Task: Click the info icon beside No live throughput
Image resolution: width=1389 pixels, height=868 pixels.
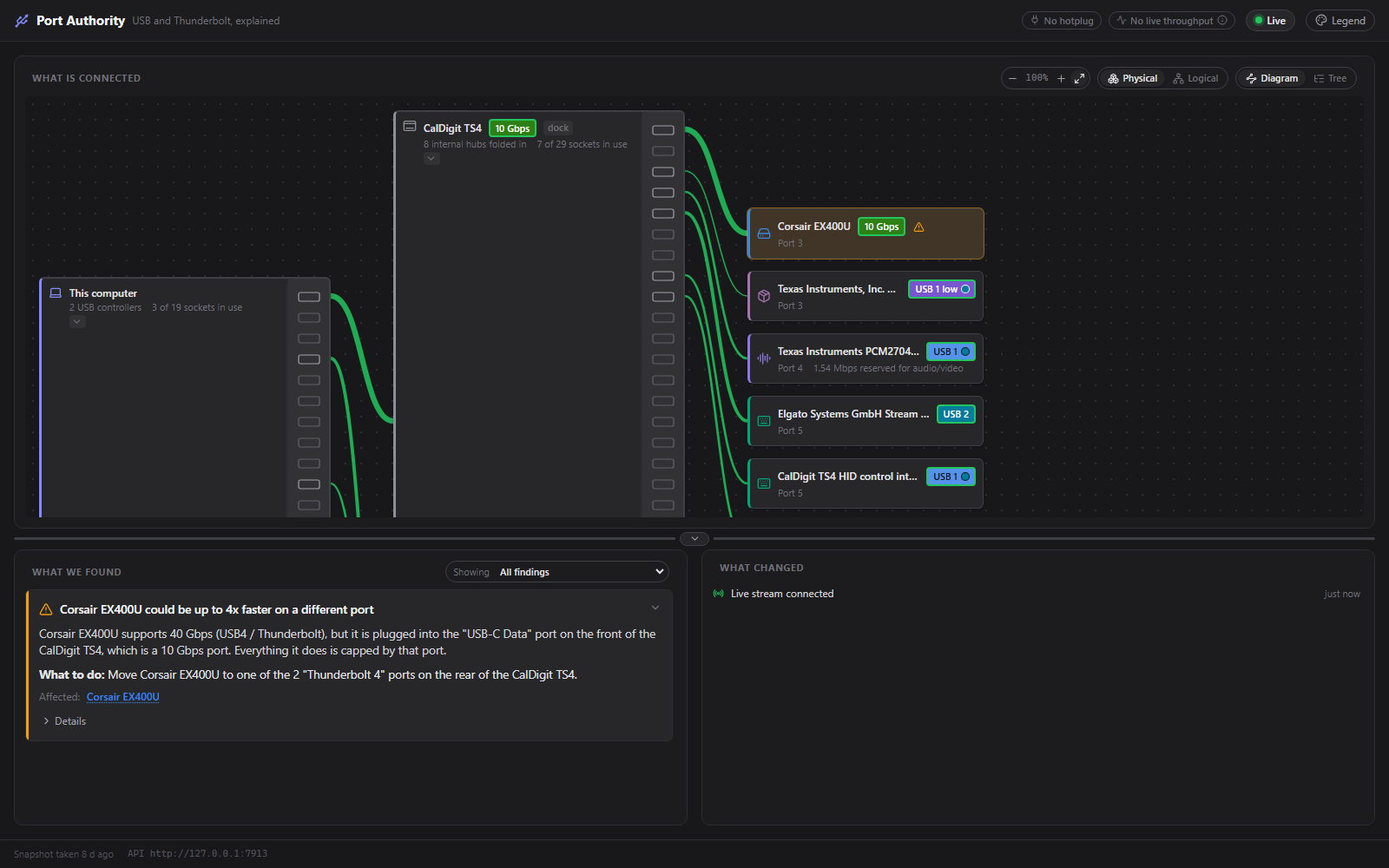Action: [1222, 21]
